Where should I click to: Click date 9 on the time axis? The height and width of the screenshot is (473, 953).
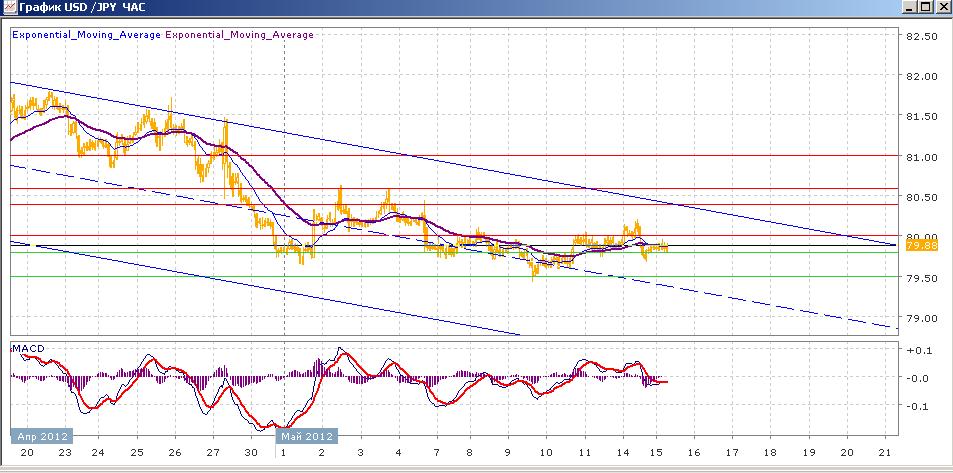click(507, 453)
